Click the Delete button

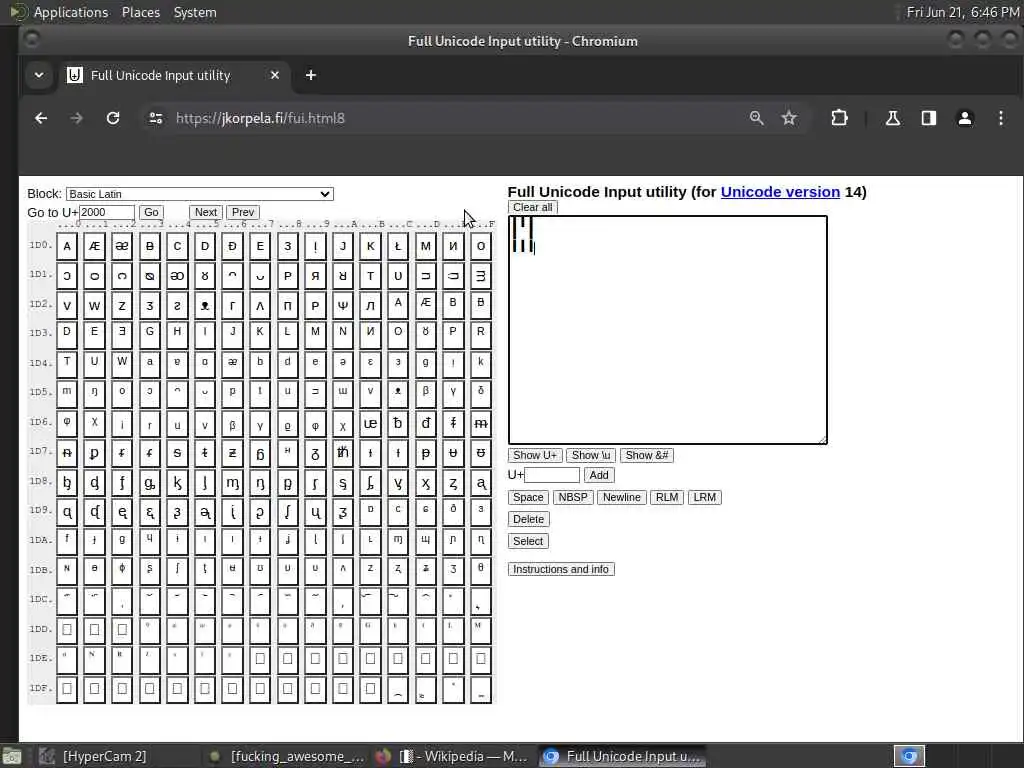[x=528, y=519]
